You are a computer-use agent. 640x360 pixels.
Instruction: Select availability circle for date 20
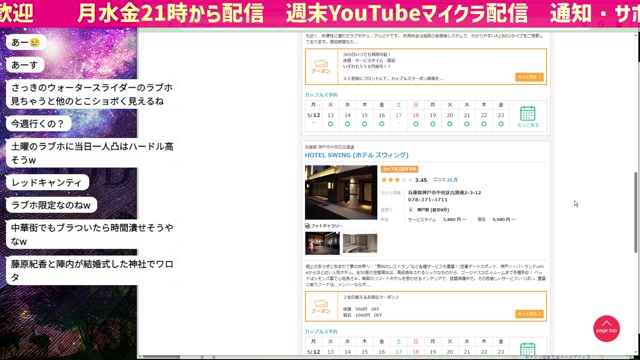click(450, 124)
